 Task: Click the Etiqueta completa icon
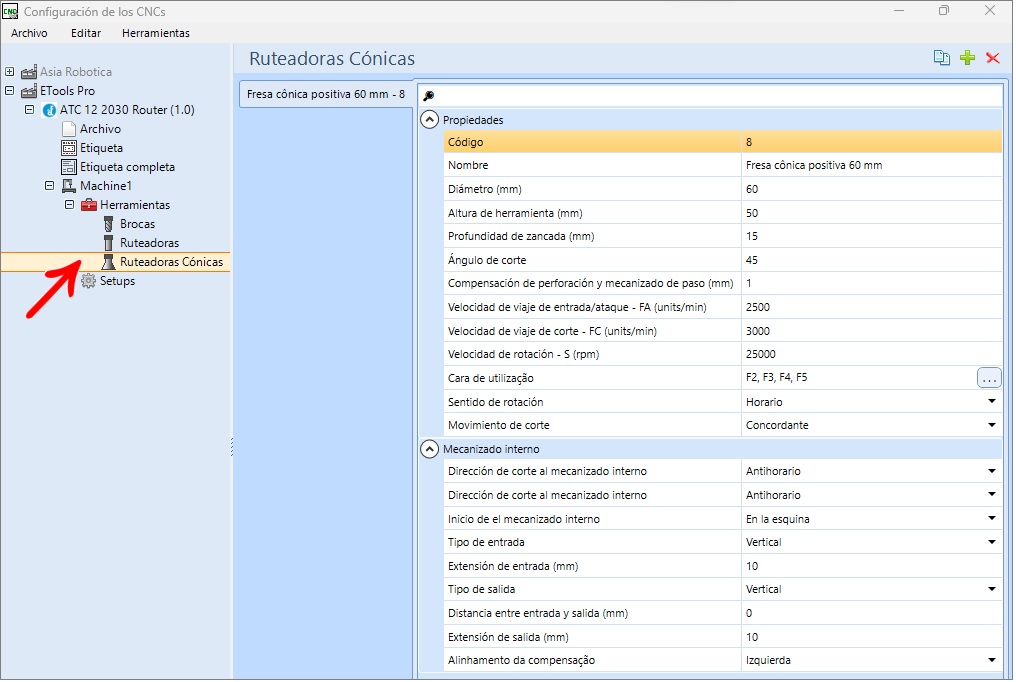pyautogui.click(x=69, y=167)
